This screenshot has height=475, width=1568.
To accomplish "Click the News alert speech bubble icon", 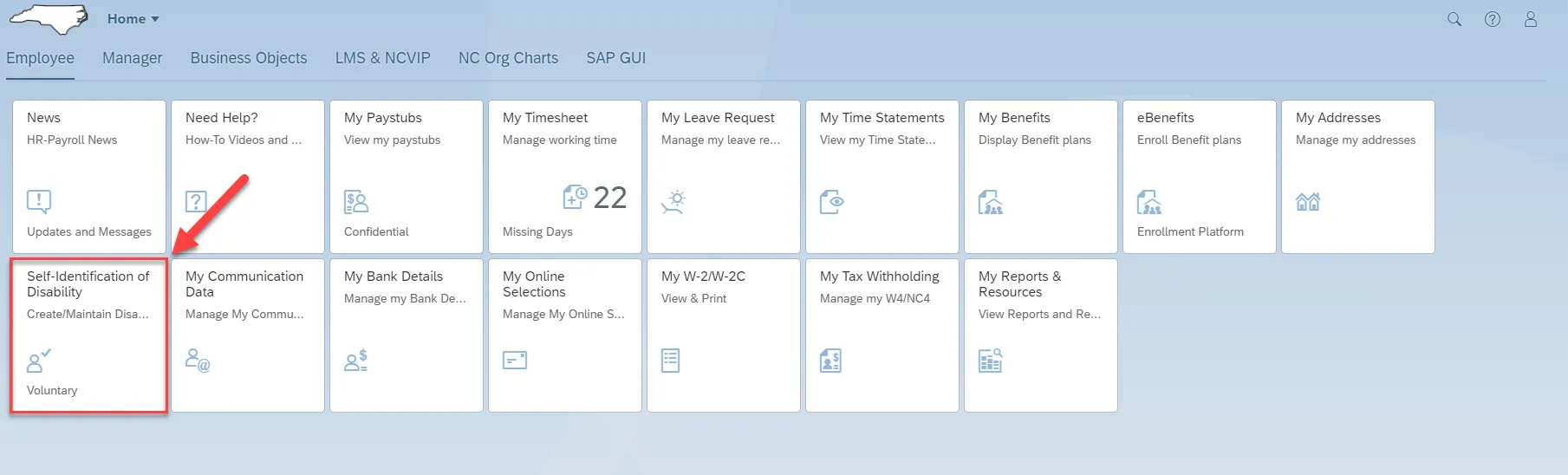I will tap(39, 202).
